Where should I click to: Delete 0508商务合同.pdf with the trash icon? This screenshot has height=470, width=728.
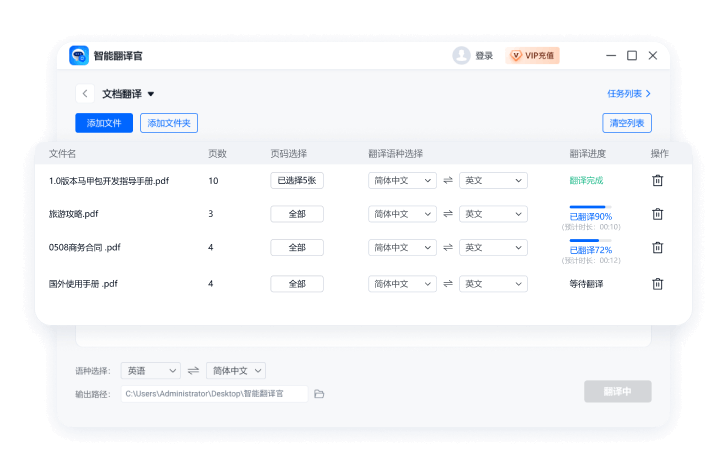tap(657, 248)
